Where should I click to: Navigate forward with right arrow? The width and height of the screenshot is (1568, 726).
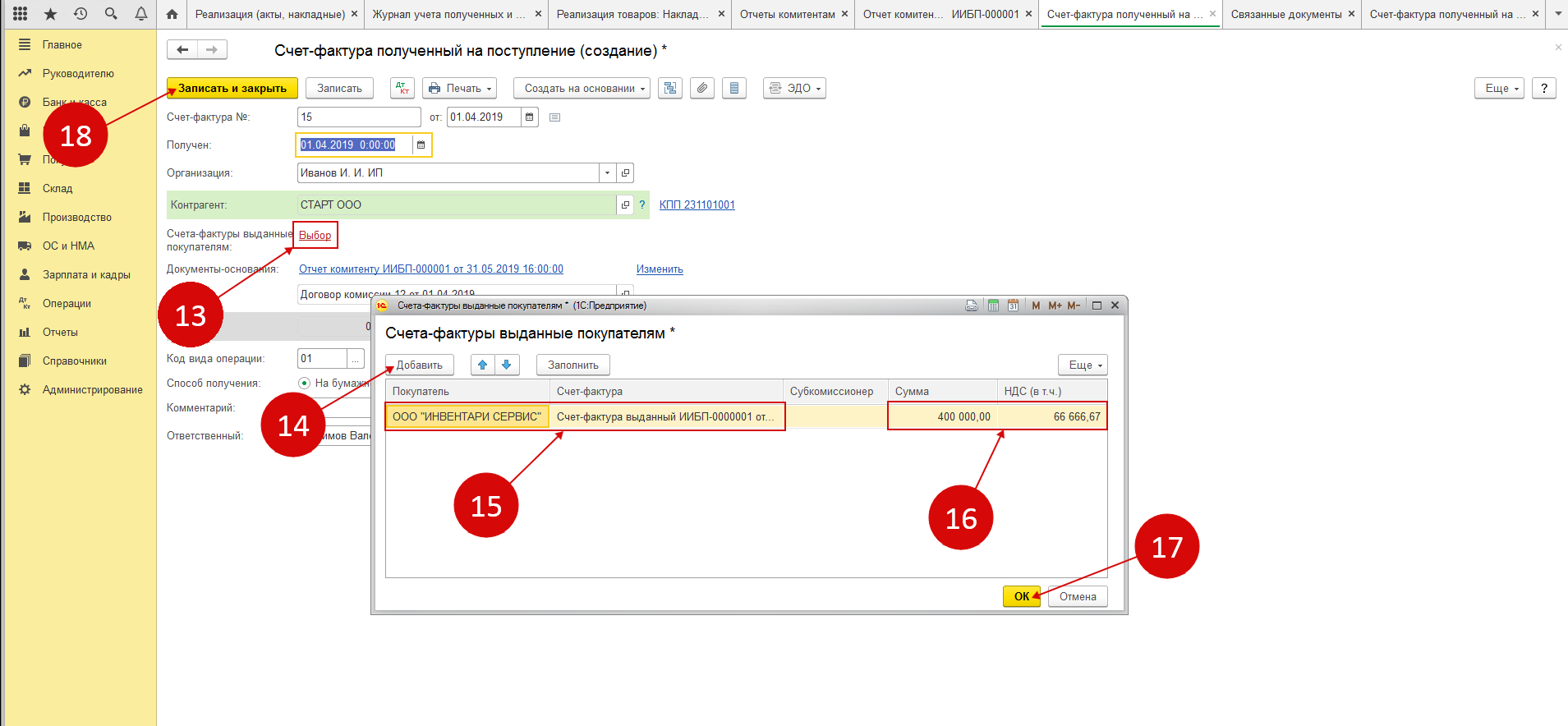click(x=212, y=50)
